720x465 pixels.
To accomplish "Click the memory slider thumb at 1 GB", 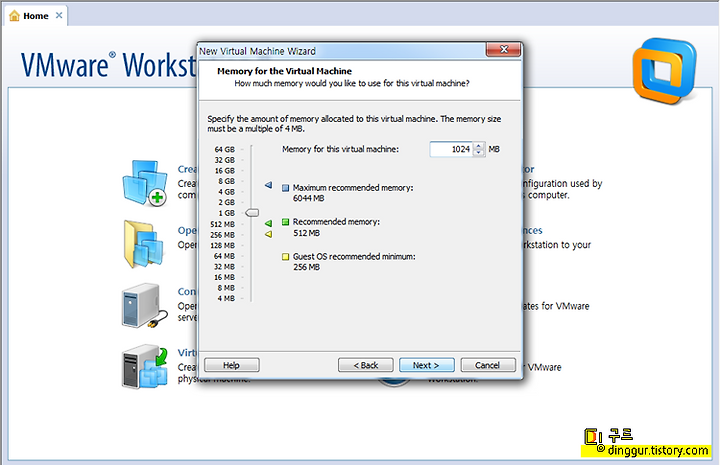I will click(252, 213).
